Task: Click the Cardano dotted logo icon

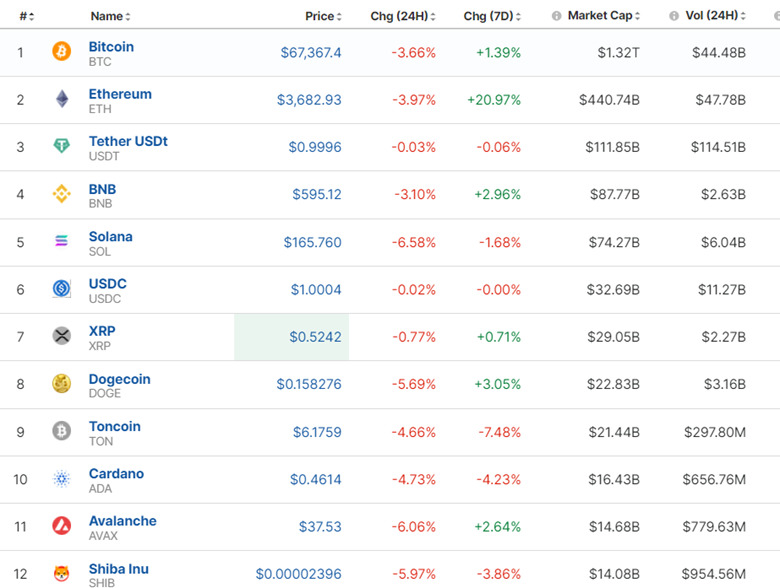Action: pyautogui.click(x=62, y=479)
